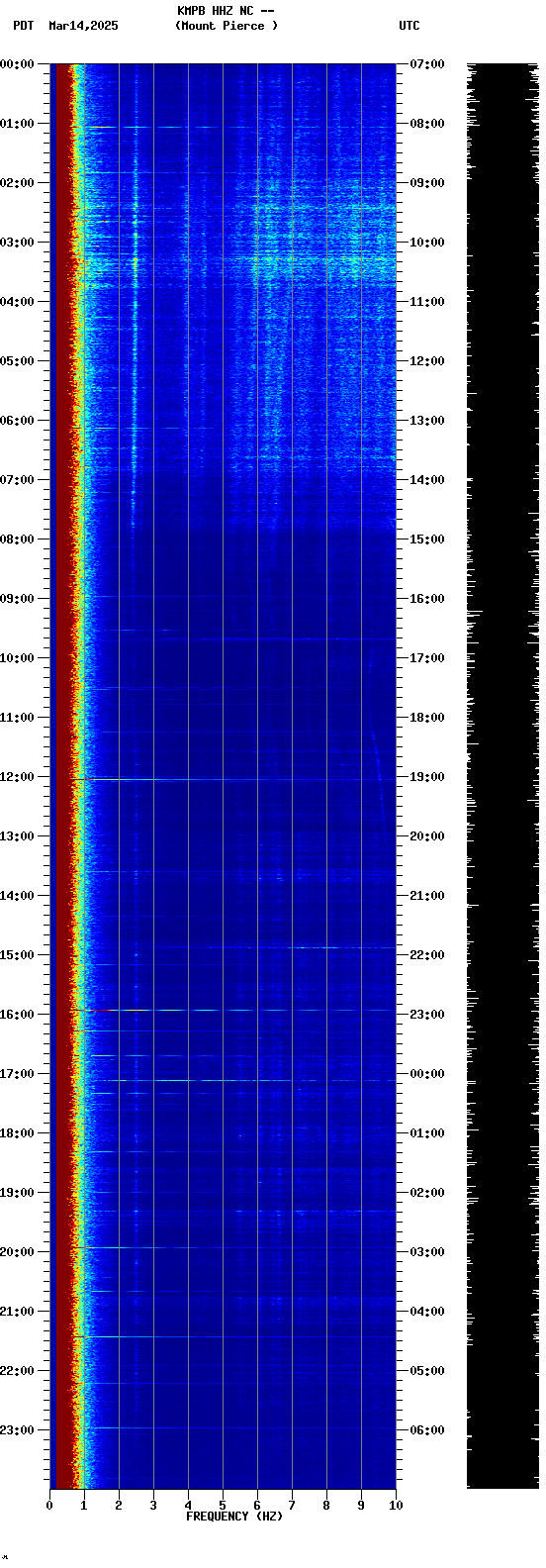The image size is (546, 1568).
Task: Select the 02:00 PDT left-axis label
Action: click(17, 183)
